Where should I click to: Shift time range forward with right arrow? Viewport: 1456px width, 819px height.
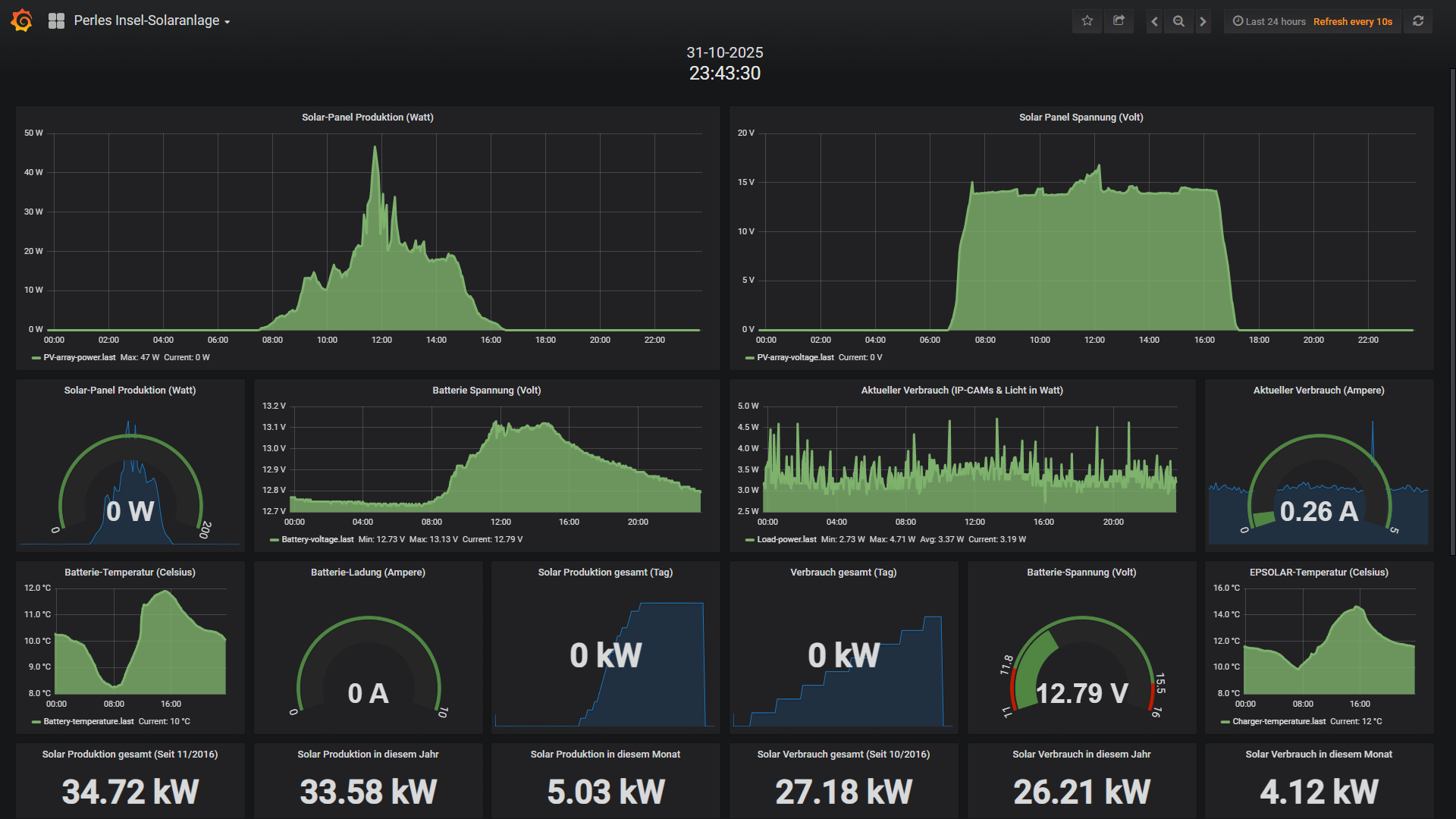(x=1203, y=21)
